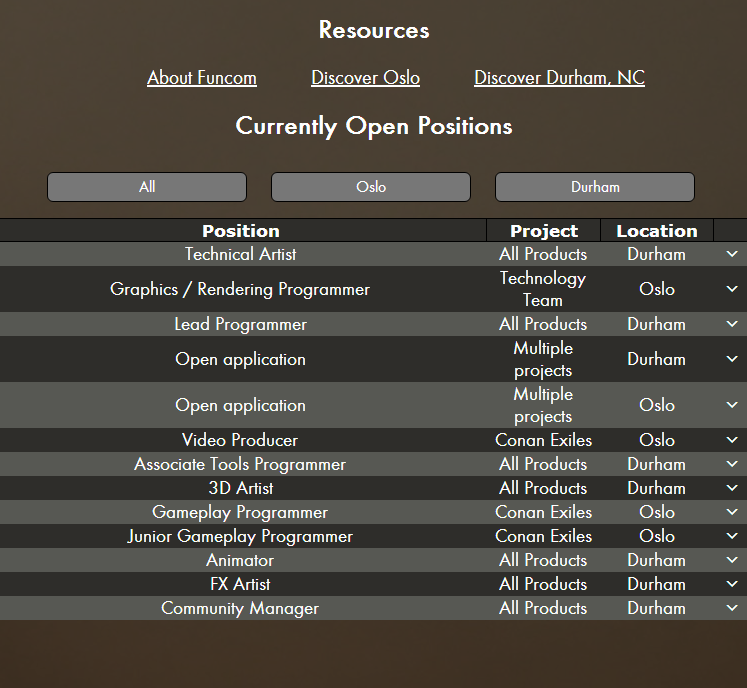
Task: Click the Location column header
Action: pyautogui.click(x=656, y=231)
